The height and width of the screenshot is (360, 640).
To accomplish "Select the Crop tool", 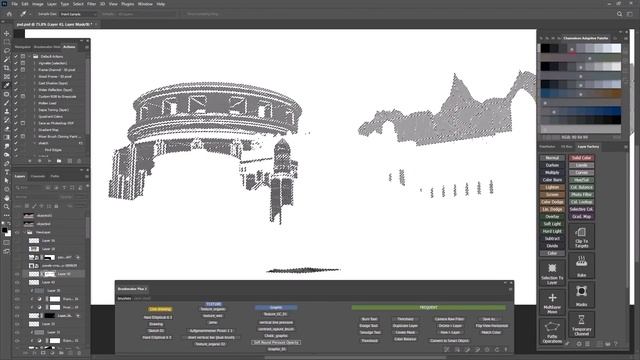I will [x=6, y=68].
